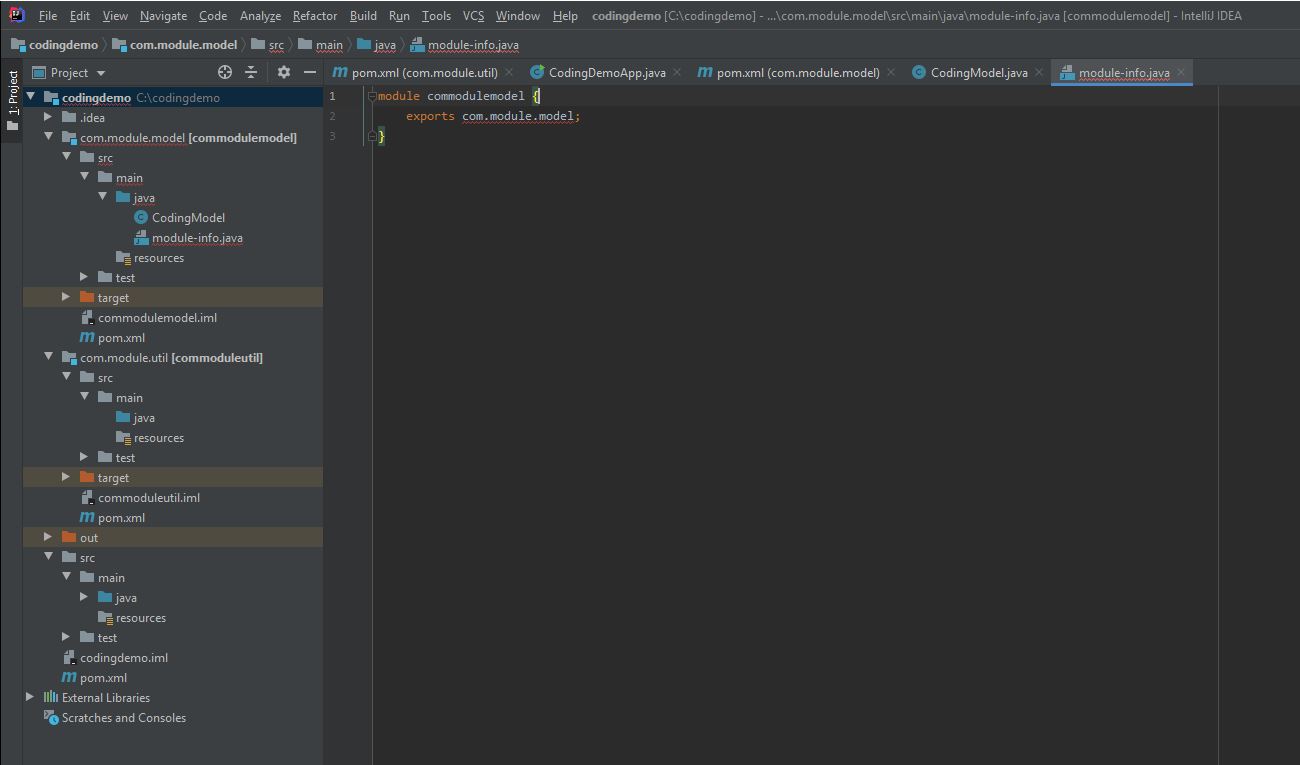
Task: Select commoduleutil.iml file
Action: coord(140,497)
